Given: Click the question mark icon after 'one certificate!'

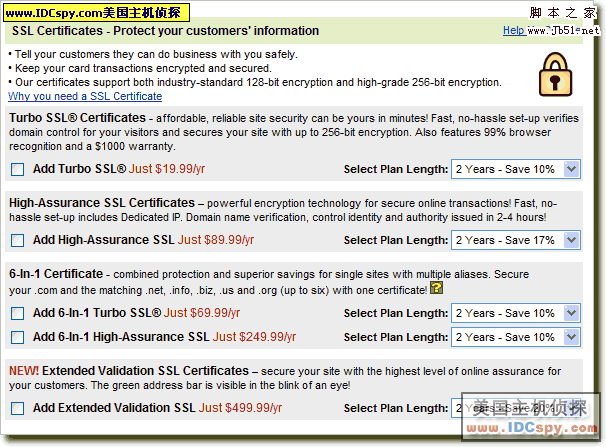Looking at the screenshot, I should (436, 289).
